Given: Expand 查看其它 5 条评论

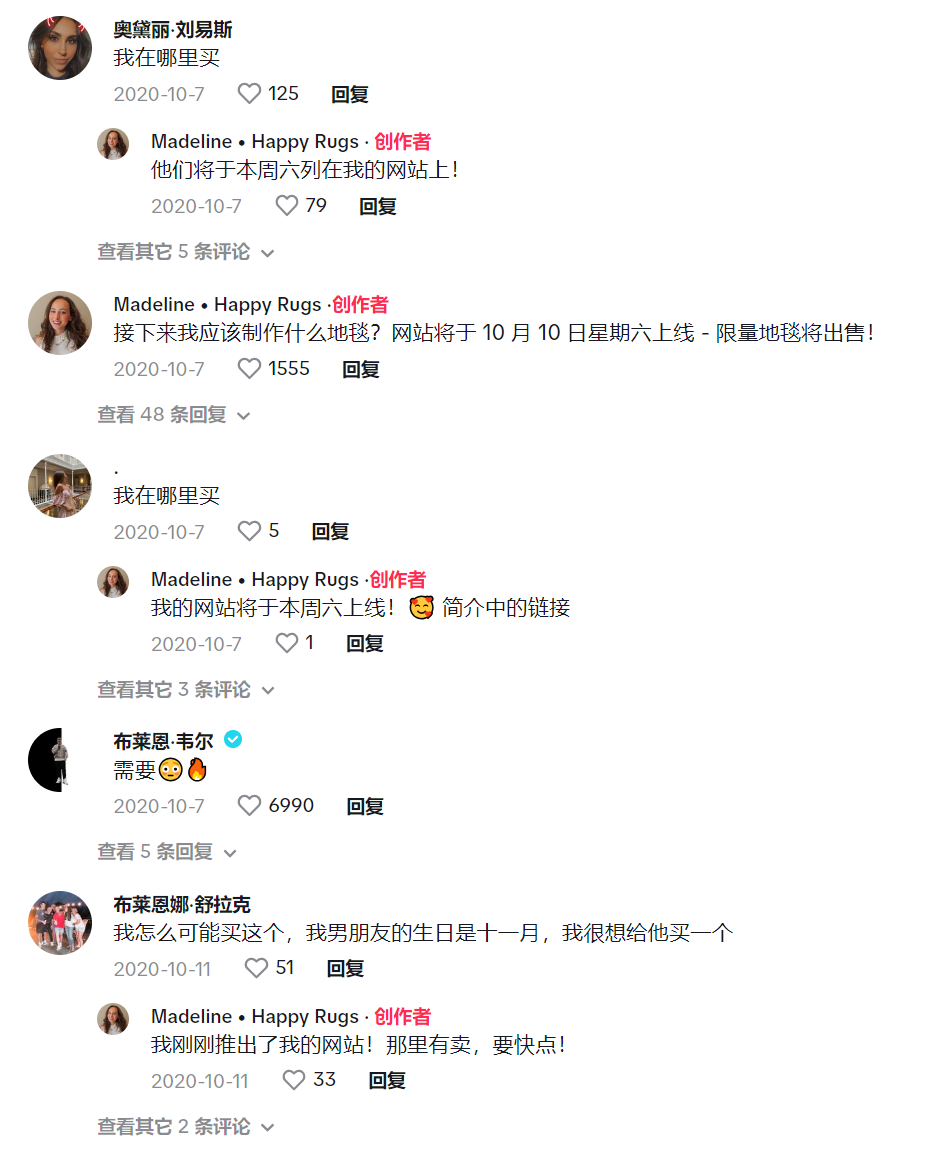Looking at the screenshot, I should point(186,252).
